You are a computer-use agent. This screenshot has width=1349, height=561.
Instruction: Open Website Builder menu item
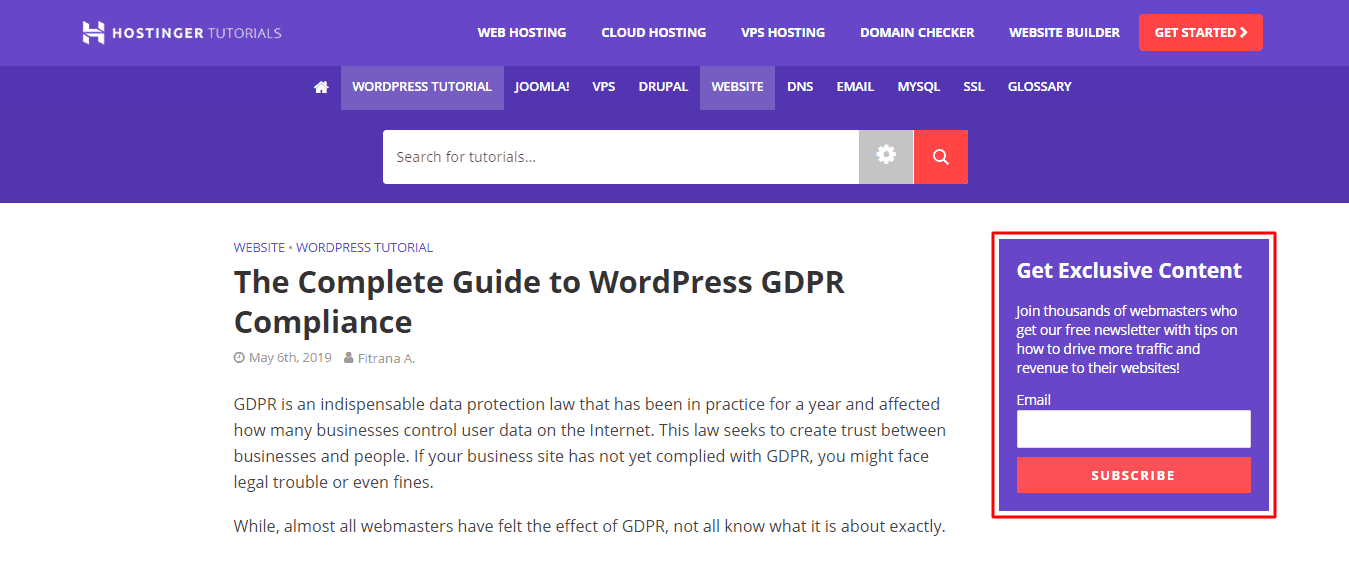point(1064,32)
